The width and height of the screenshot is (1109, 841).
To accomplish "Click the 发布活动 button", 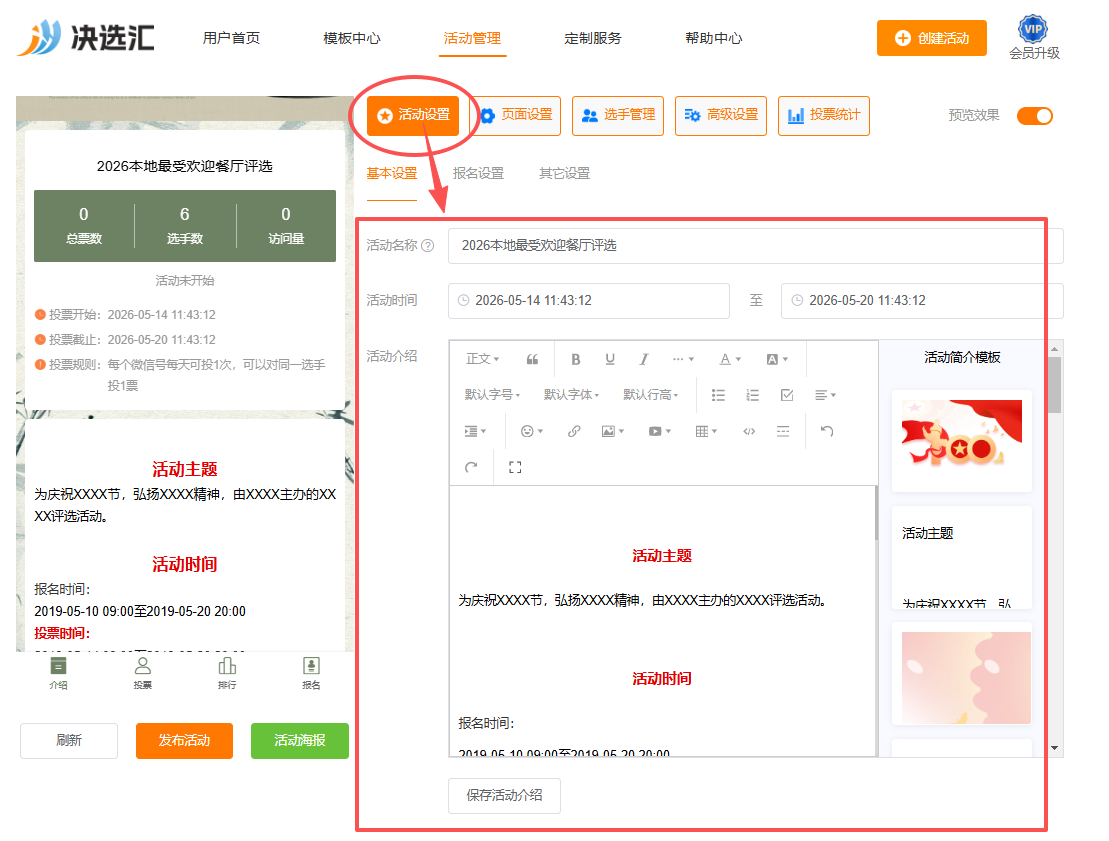I will point(184,741).
